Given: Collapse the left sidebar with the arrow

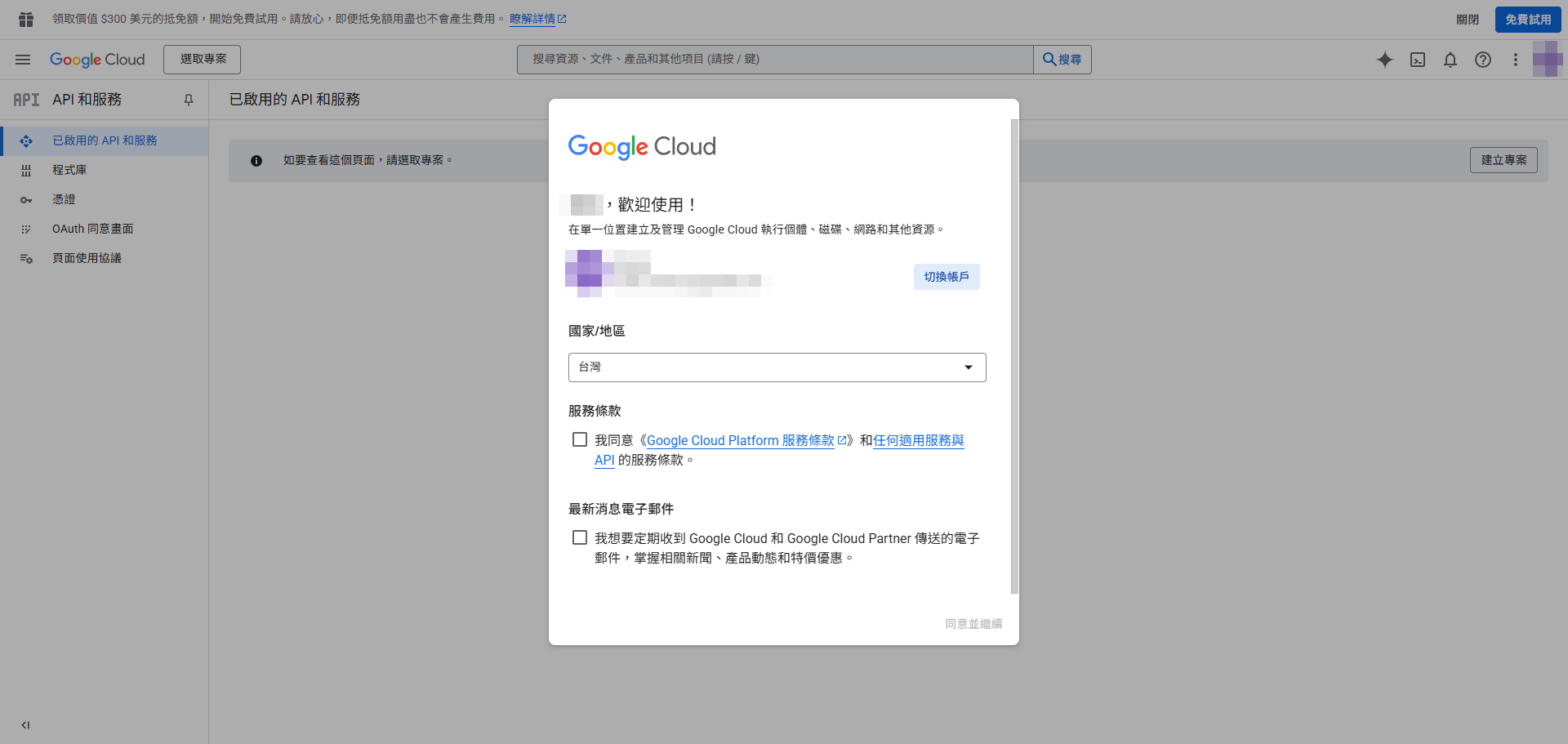Looking at the screenshot, I should (x=24, y=724).
